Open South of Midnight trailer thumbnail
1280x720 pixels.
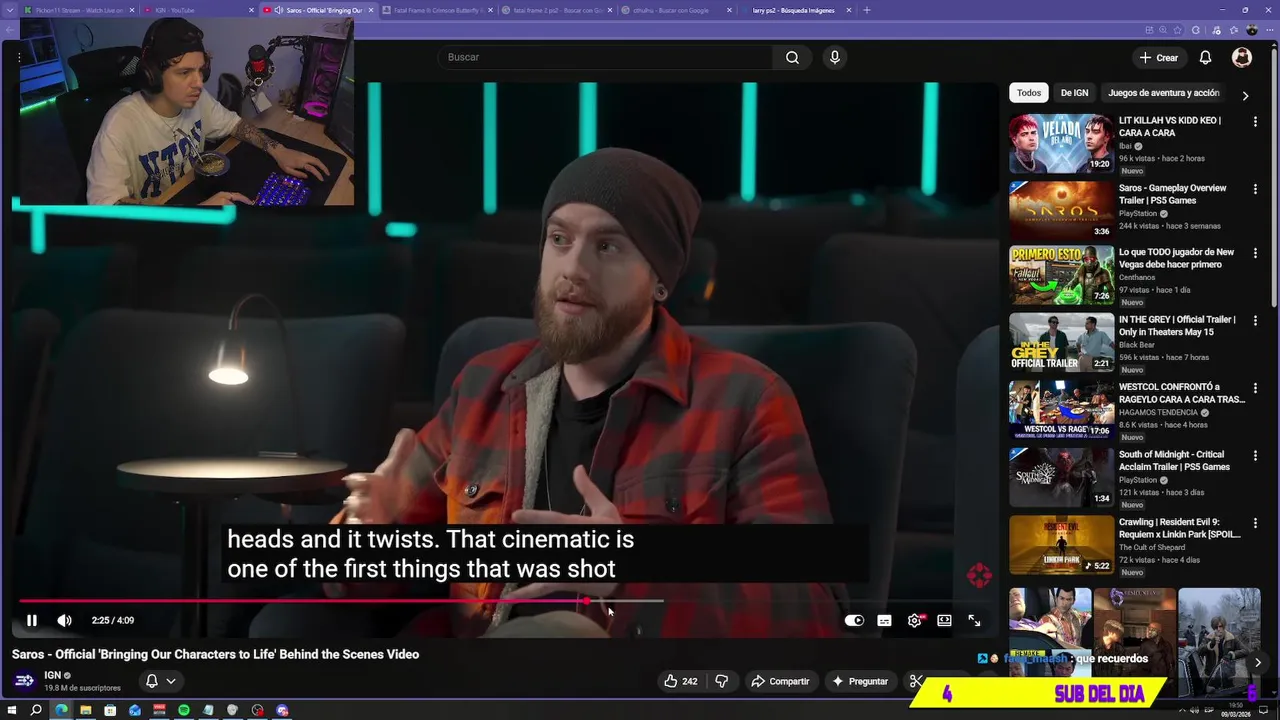[x=1061, y=477]
